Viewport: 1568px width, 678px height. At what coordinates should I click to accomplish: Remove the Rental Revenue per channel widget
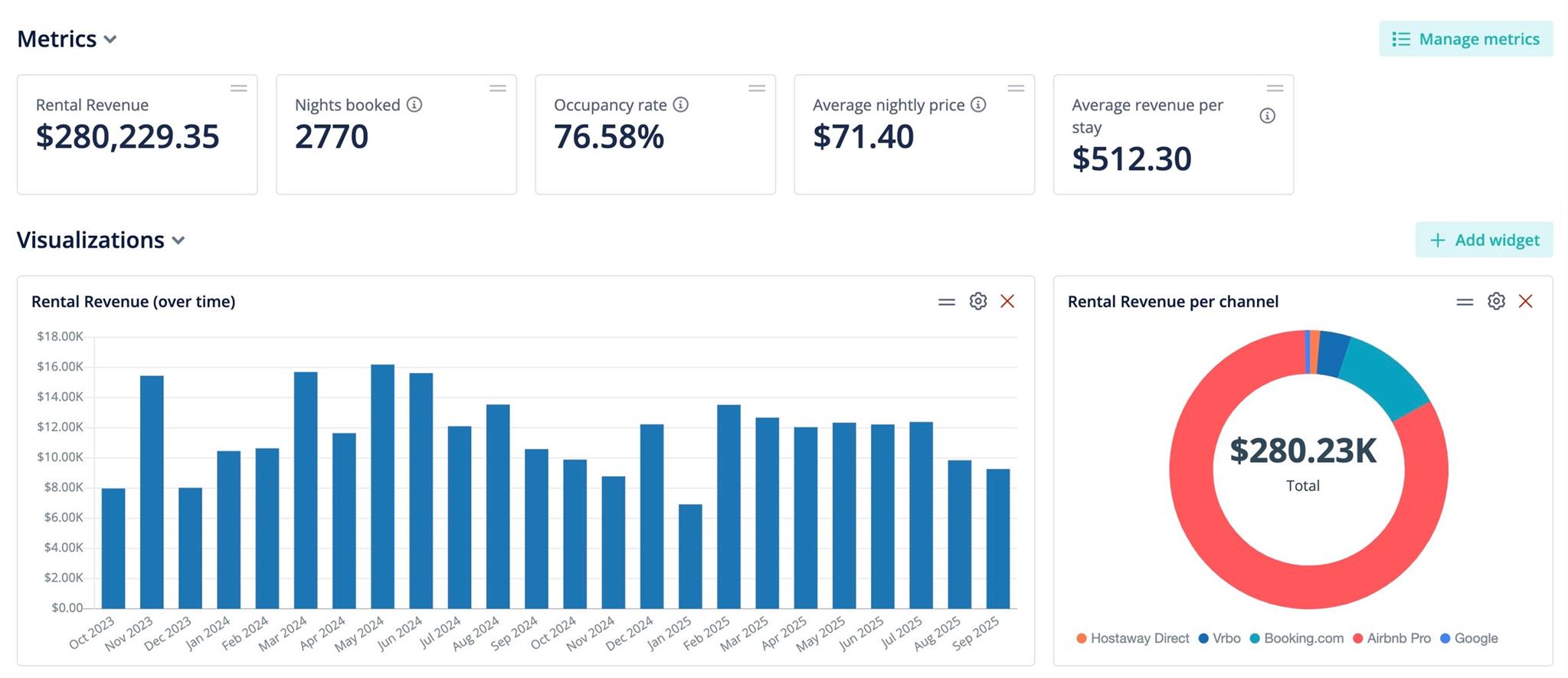(1525, 301)
